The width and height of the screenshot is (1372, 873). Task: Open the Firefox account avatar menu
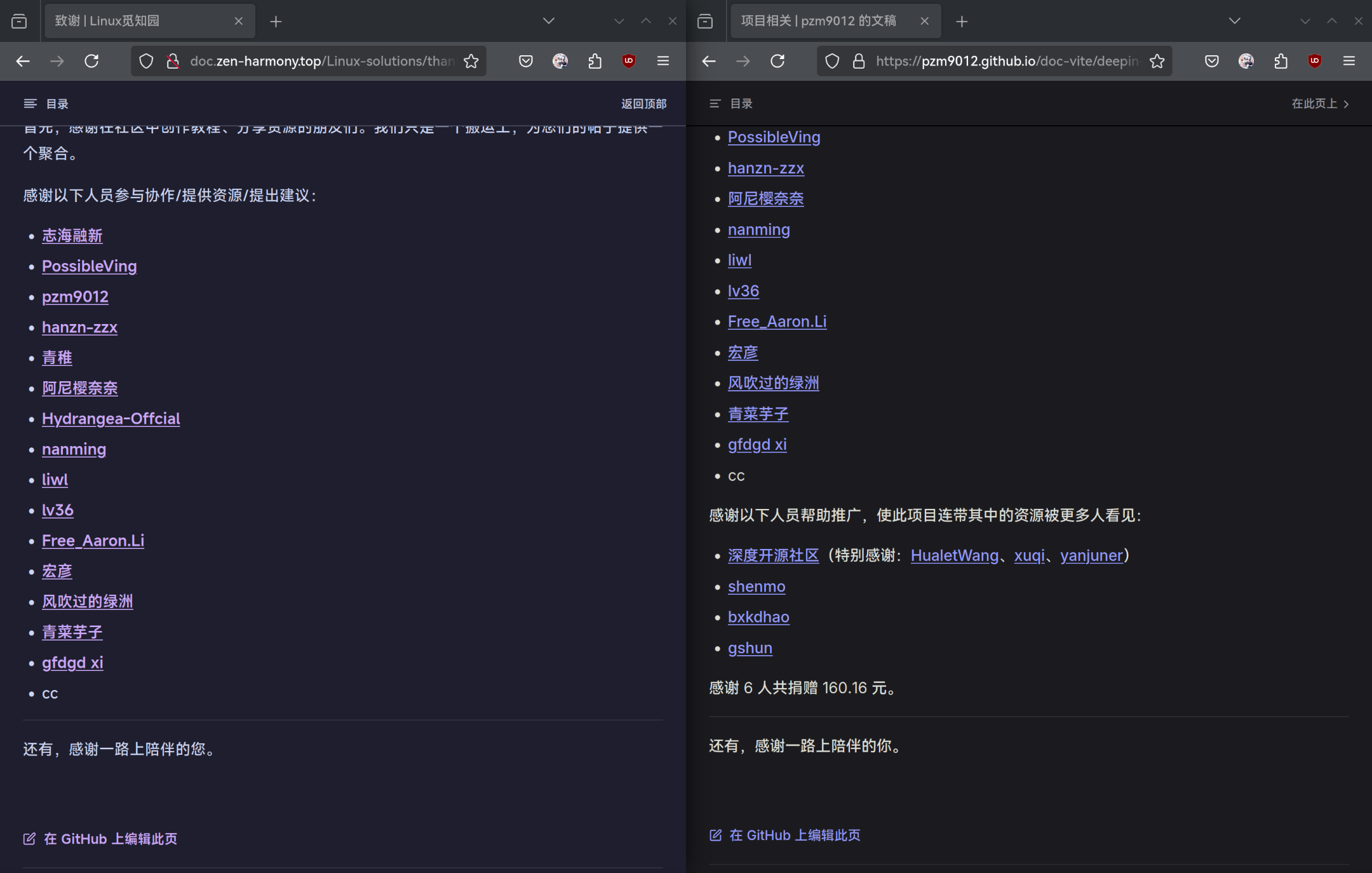point(560,61)
